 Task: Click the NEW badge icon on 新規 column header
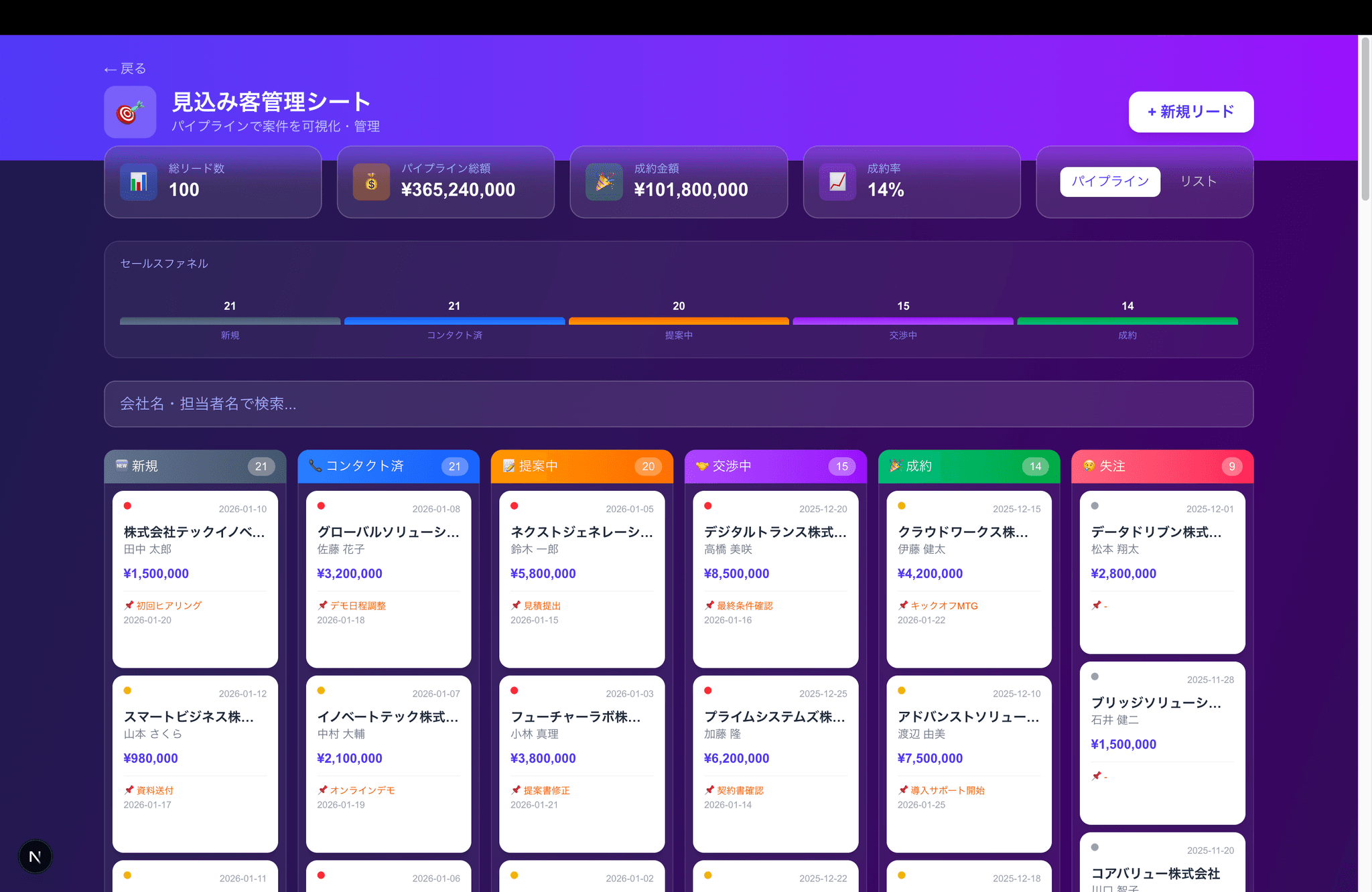(121, 465)
